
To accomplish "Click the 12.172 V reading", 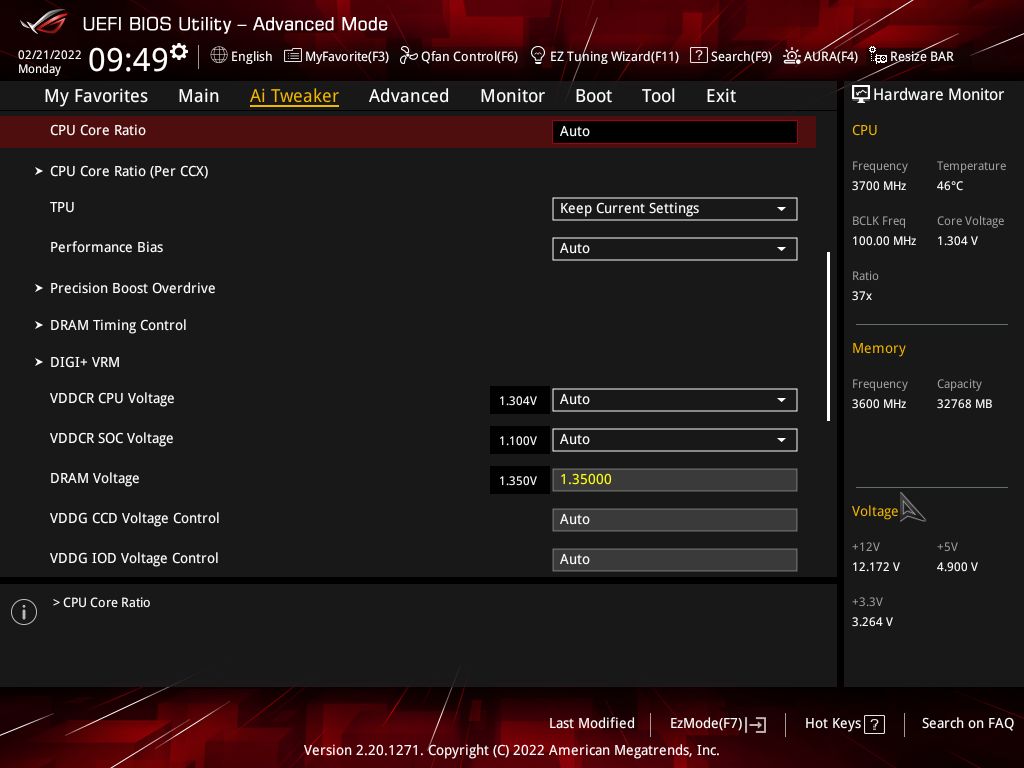I will pos(876,567).
